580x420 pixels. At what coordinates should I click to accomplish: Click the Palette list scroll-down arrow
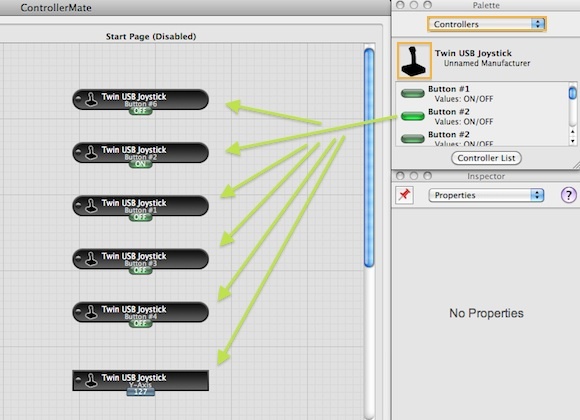click(x=573, y=141)
